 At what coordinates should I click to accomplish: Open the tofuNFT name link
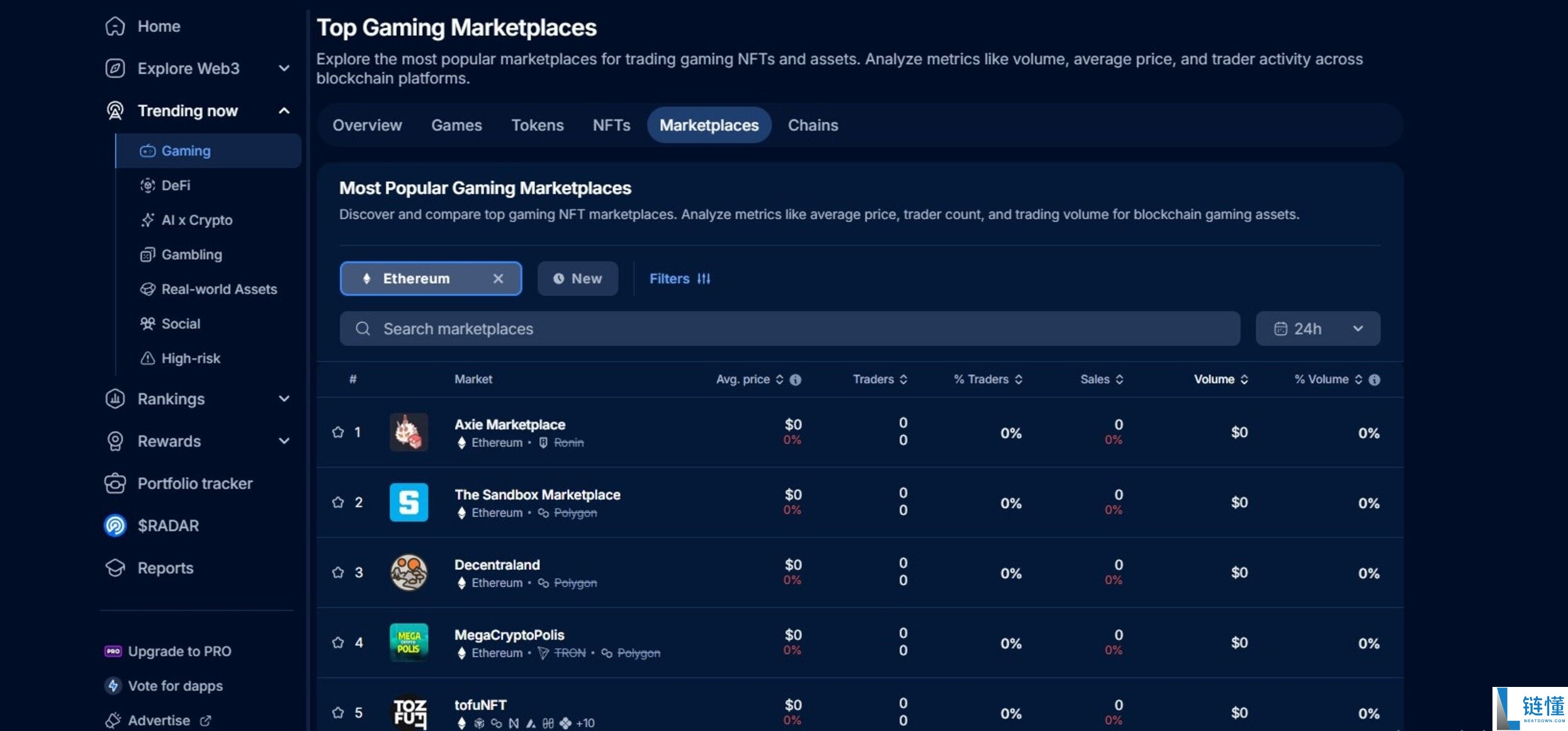(x=480, y=705)
